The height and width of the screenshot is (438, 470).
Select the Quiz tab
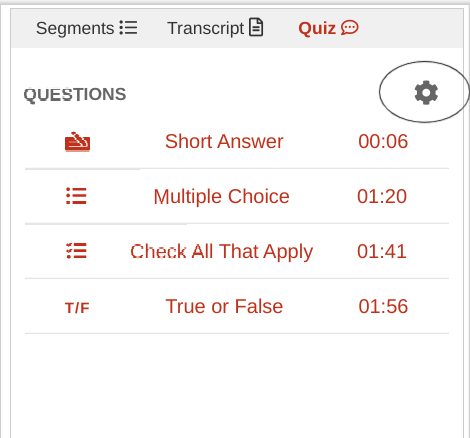pos(328,28)
